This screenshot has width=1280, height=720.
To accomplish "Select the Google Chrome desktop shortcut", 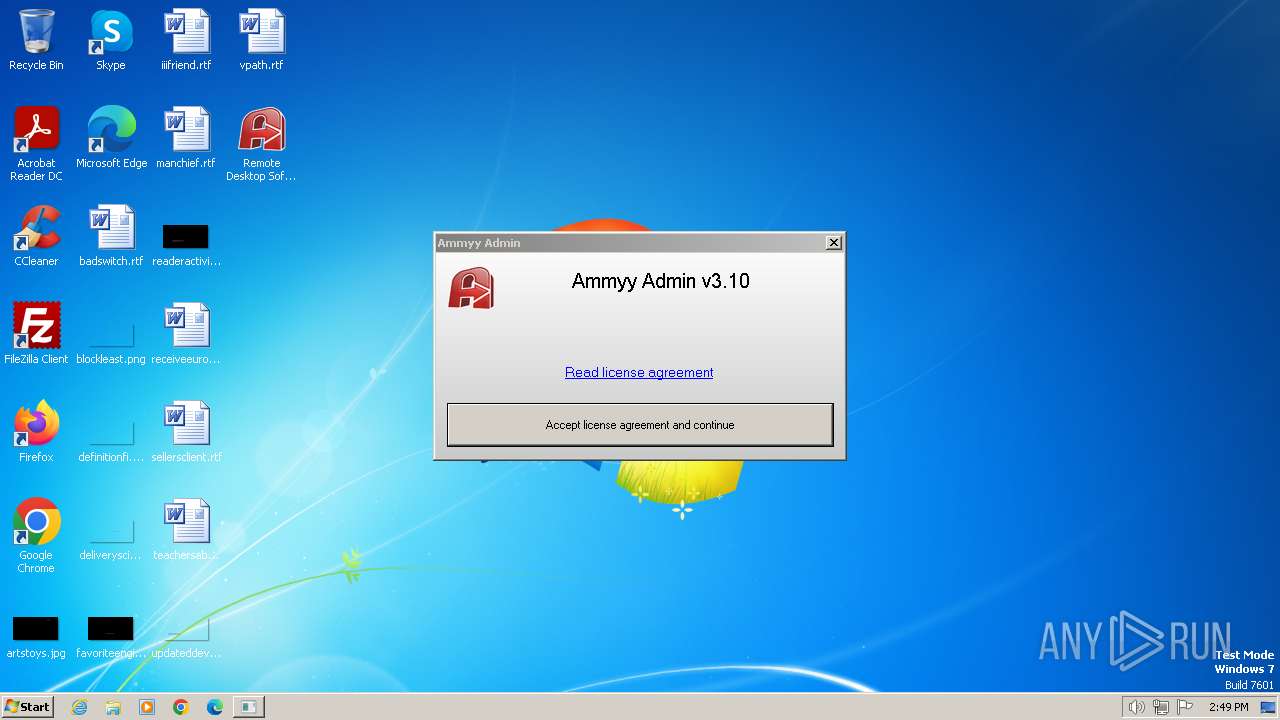I will tap(36, 537).
